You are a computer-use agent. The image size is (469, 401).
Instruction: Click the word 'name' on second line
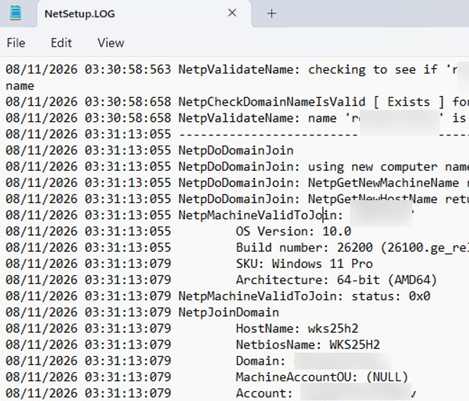20,86
